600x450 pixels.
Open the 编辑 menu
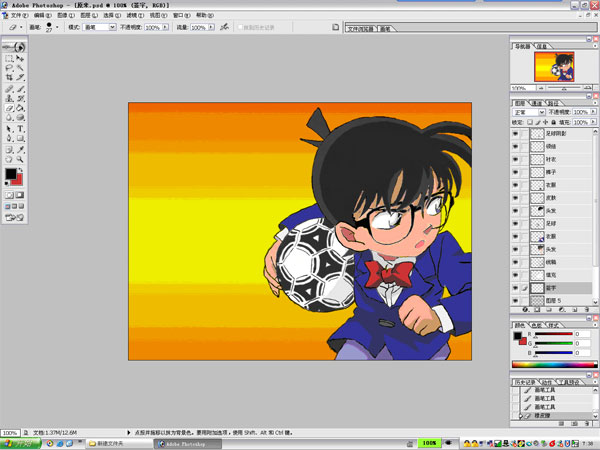42,15
